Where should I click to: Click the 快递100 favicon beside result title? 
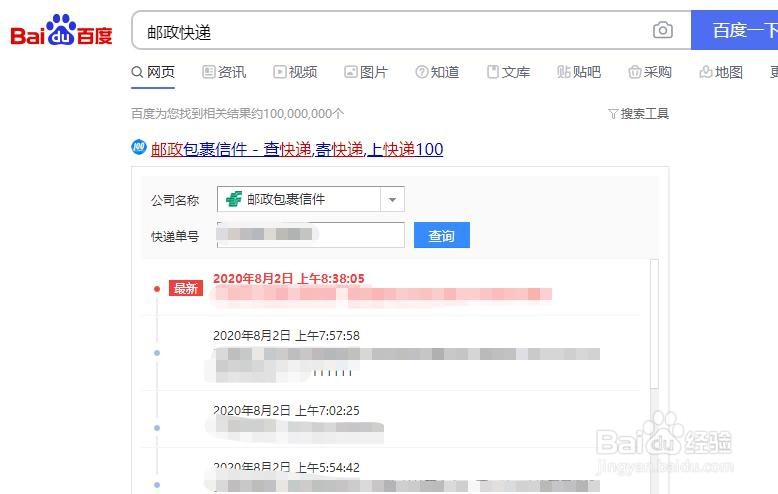point(139,147)
